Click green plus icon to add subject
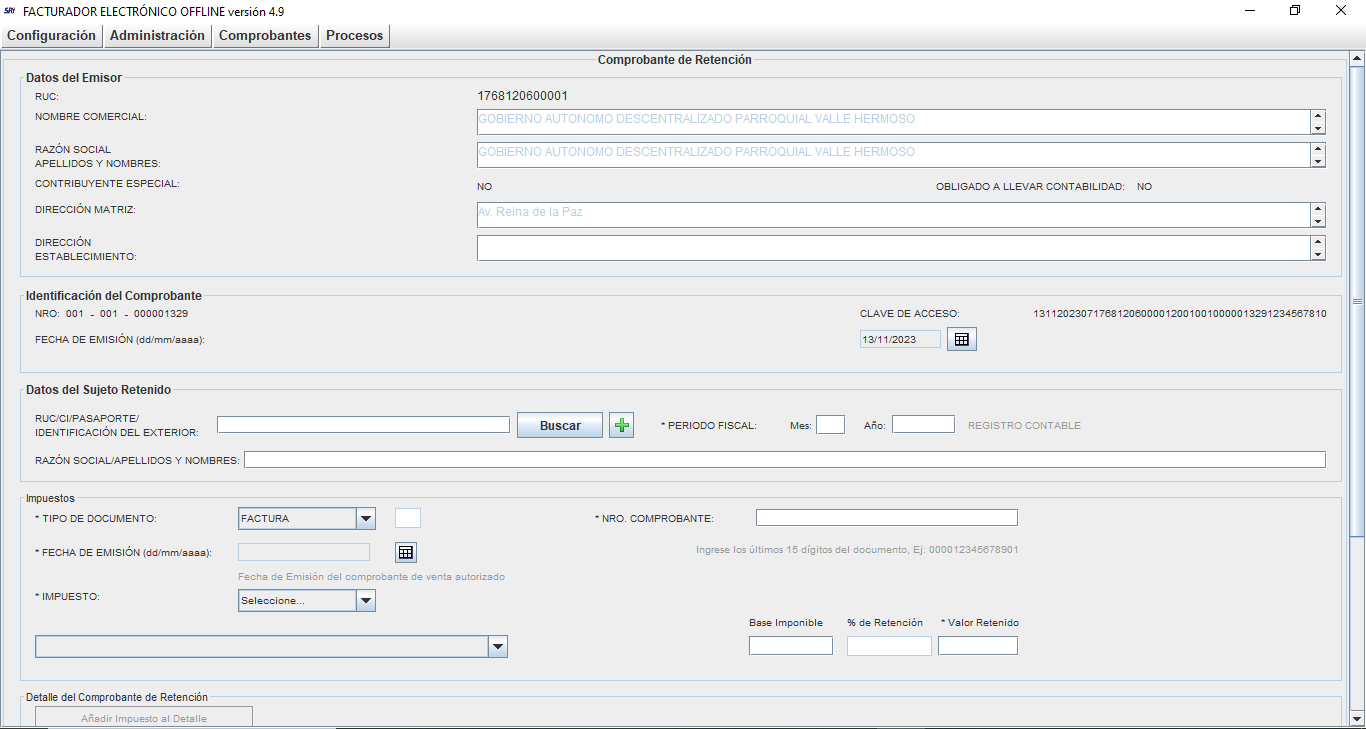The height and width of the screenshot is (729, 1366). pos(621,426)
